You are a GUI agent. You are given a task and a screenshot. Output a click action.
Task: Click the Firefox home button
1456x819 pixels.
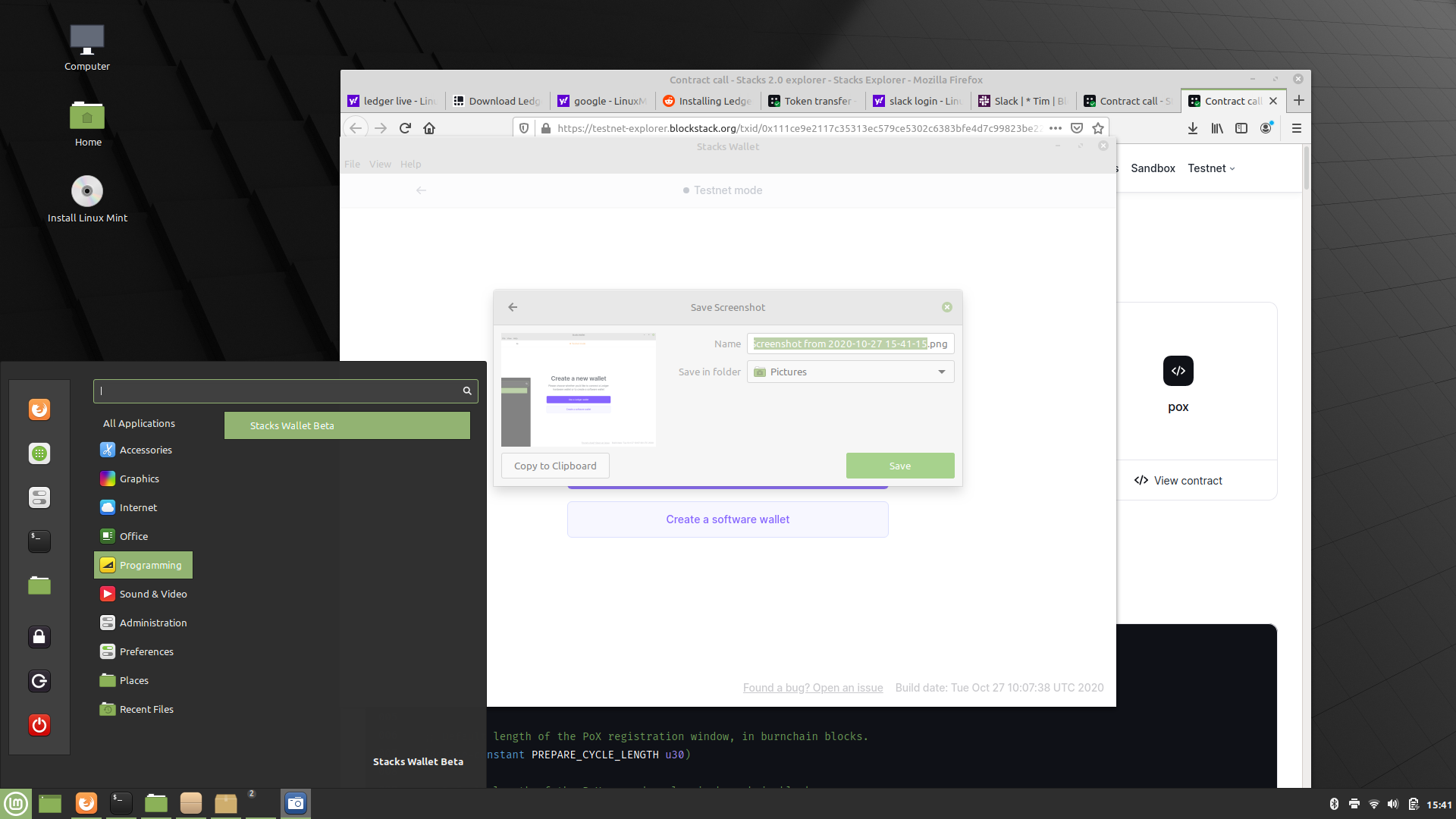(429, 128)
